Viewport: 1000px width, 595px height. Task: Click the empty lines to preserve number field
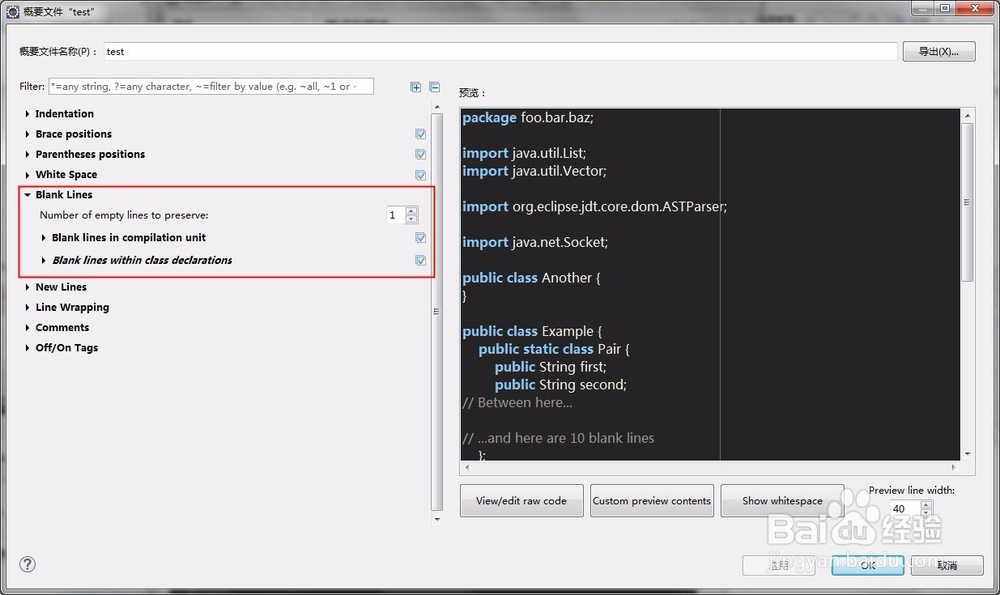pos(395,215)
